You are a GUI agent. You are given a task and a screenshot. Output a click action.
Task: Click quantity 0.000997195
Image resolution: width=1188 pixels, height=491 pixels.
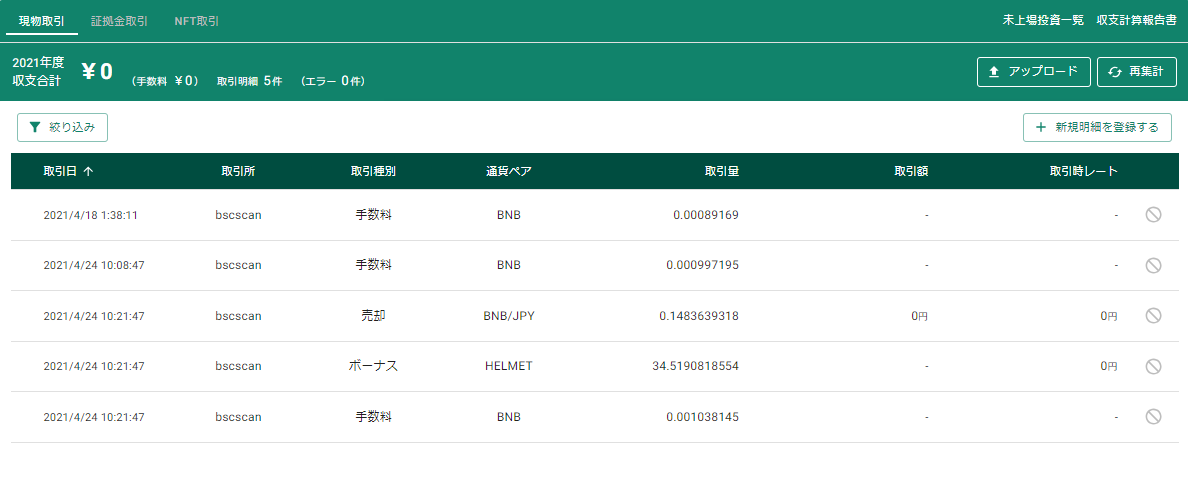[x=702, y=265]
